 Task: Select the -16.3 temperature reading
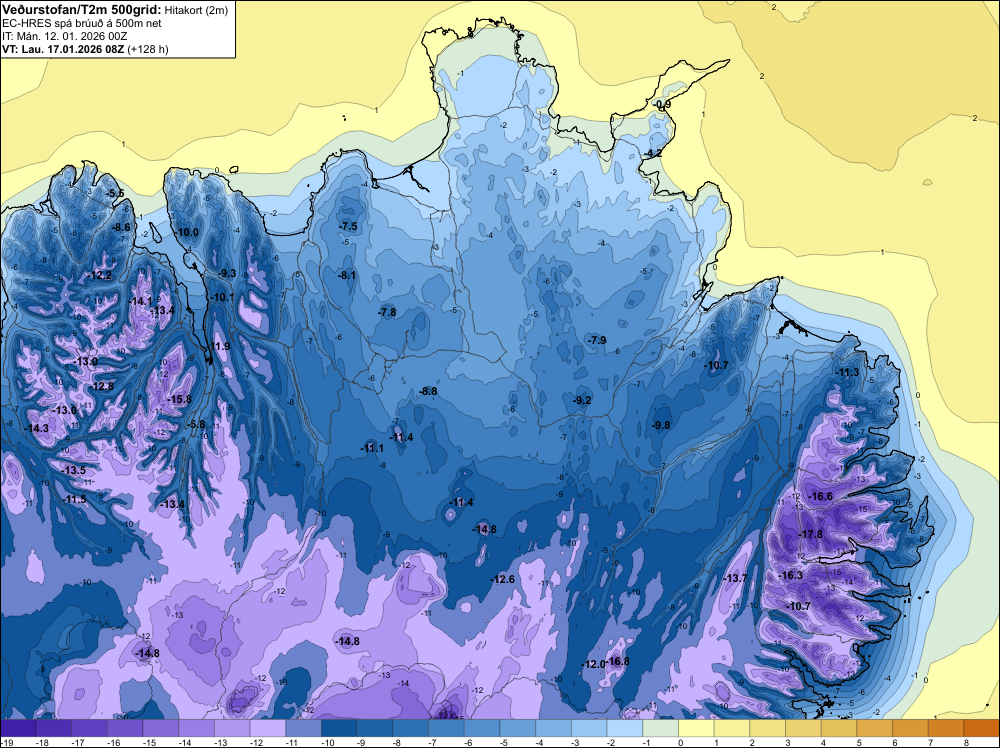click(791, 575)
